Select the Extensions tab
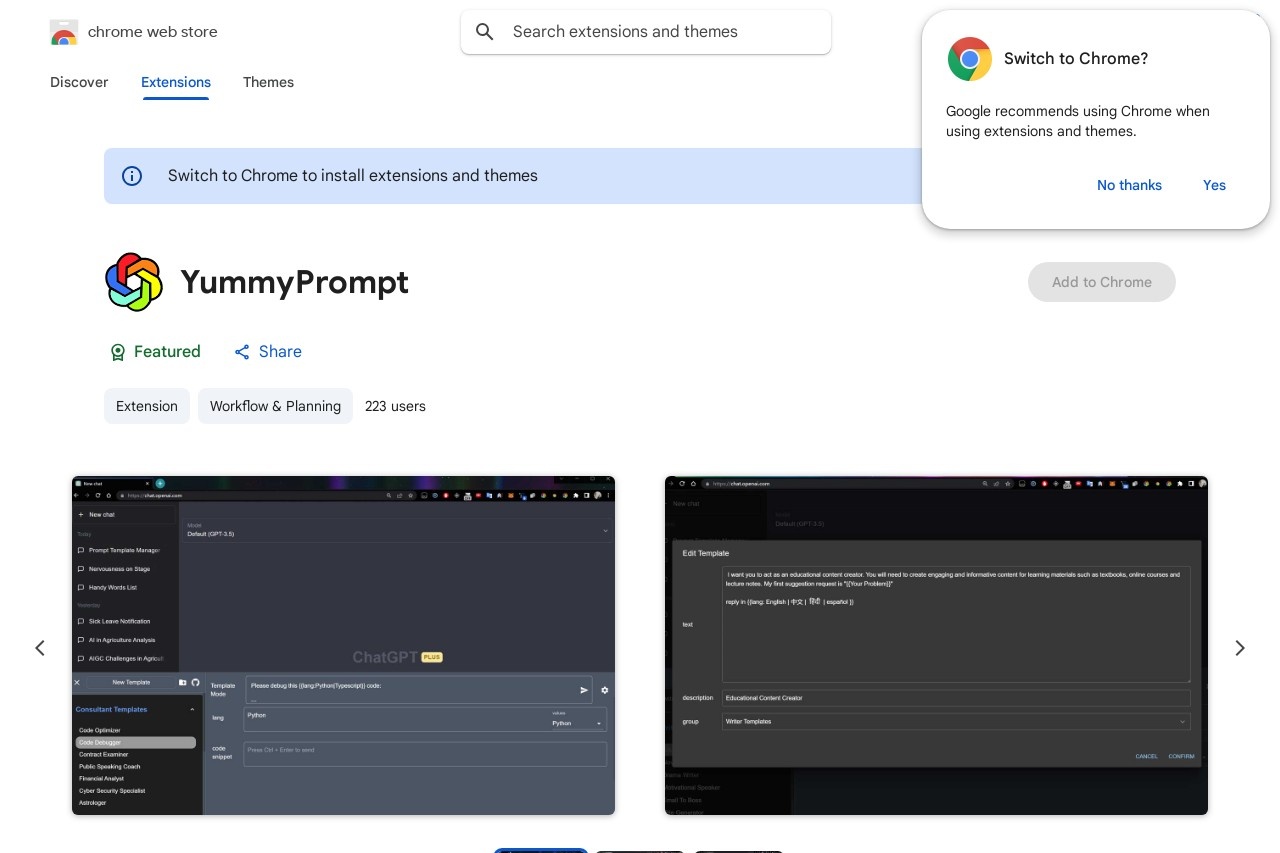Viewport: 1280px width, 853px height. pos(176,82)
